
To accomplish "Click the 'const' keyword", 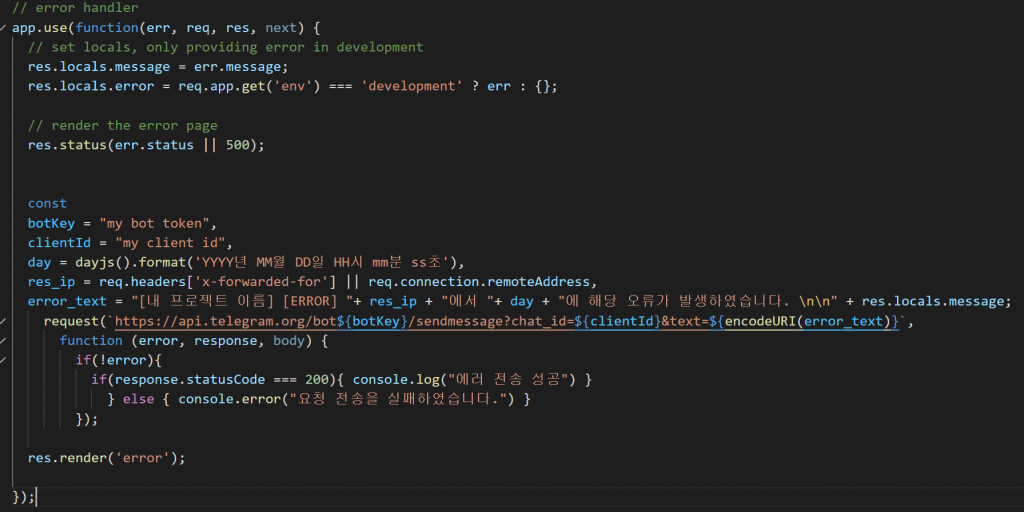I will pyautogui.click(x=48, y=204).
